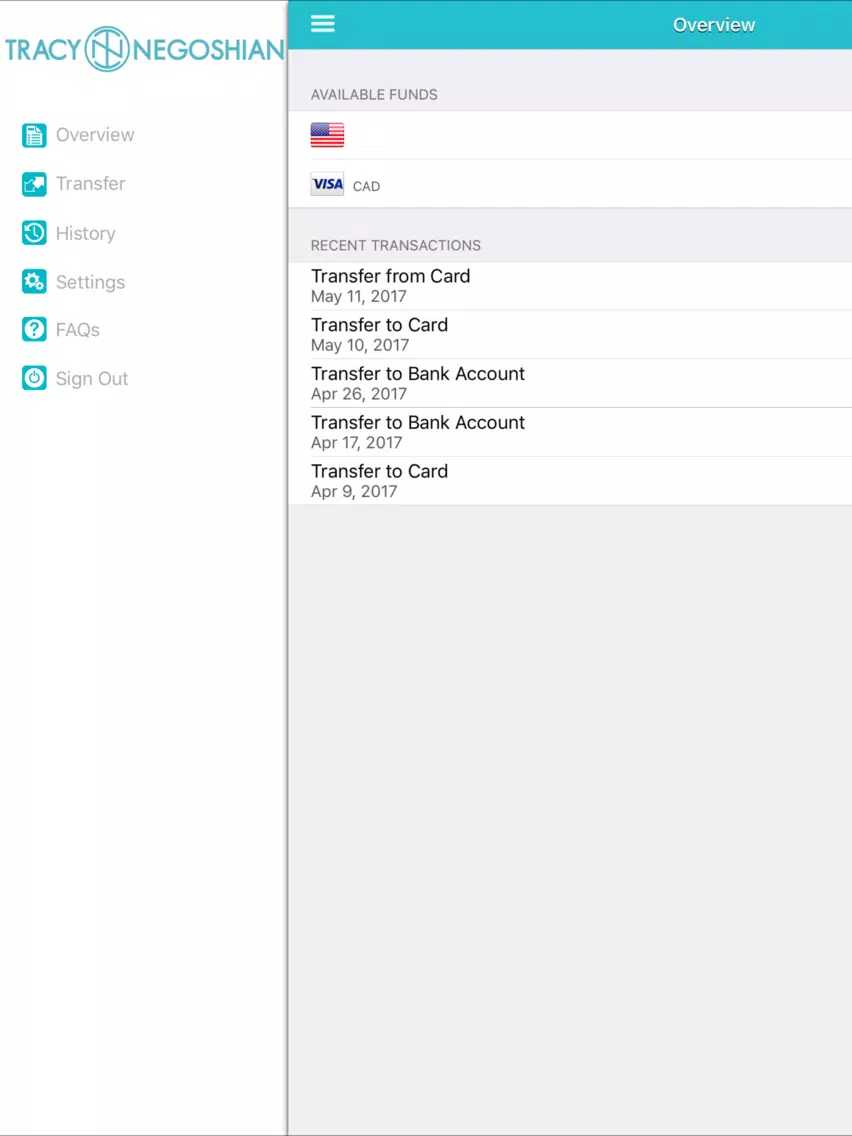852x1136 pixels.
Task: Click the May 11, 2017 date
Action: (x=359, y=296)
